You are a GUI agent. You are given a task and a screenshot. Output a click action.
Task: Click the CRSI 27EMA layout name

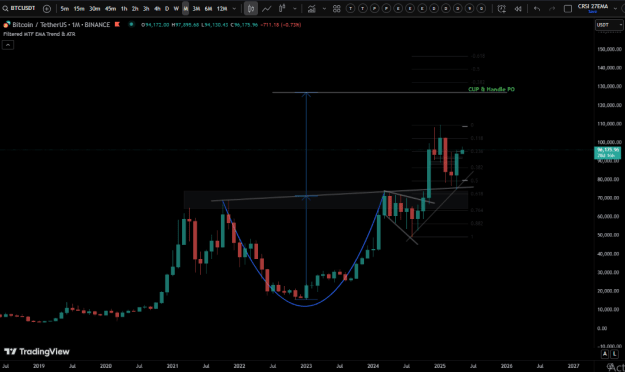(593, 6)
